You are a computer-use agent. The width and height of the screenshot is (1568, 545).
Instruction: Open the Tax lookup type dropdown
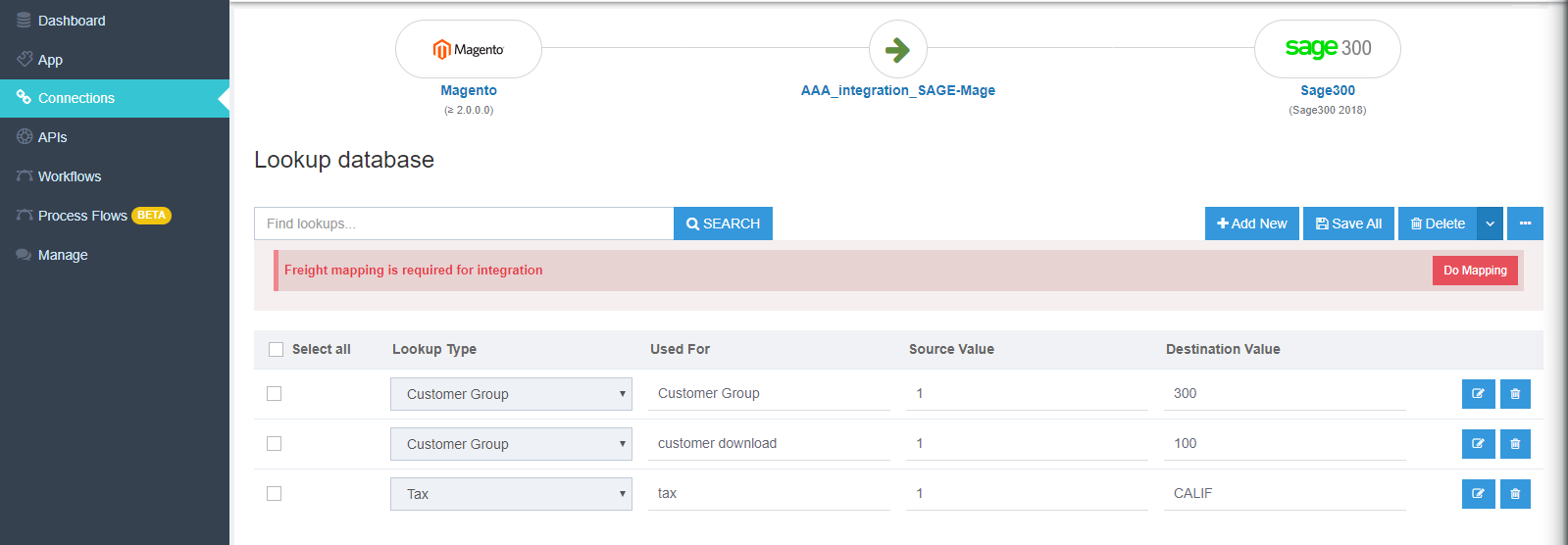click(x=511, y=494)
